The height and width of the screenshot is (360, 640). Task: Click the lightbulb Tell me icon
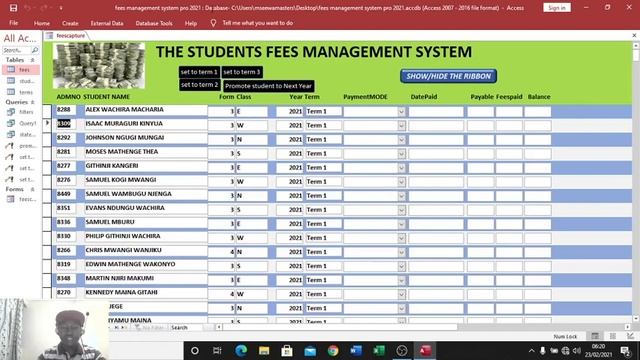pos(213,23)
